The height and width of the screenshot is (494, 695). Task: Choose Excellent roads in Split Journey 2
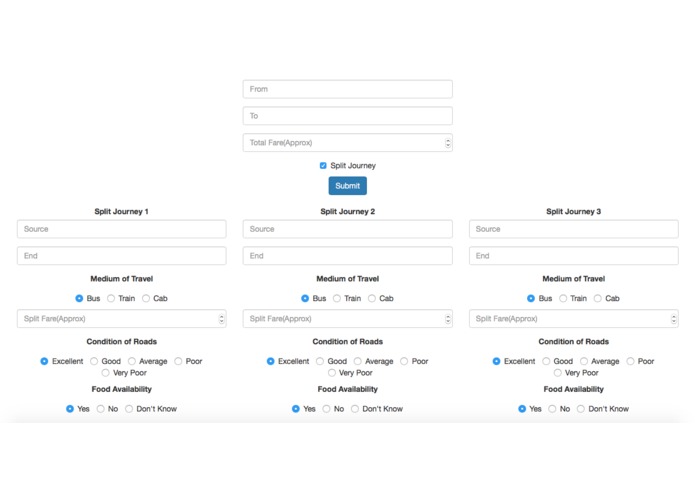tap(270, 362)
